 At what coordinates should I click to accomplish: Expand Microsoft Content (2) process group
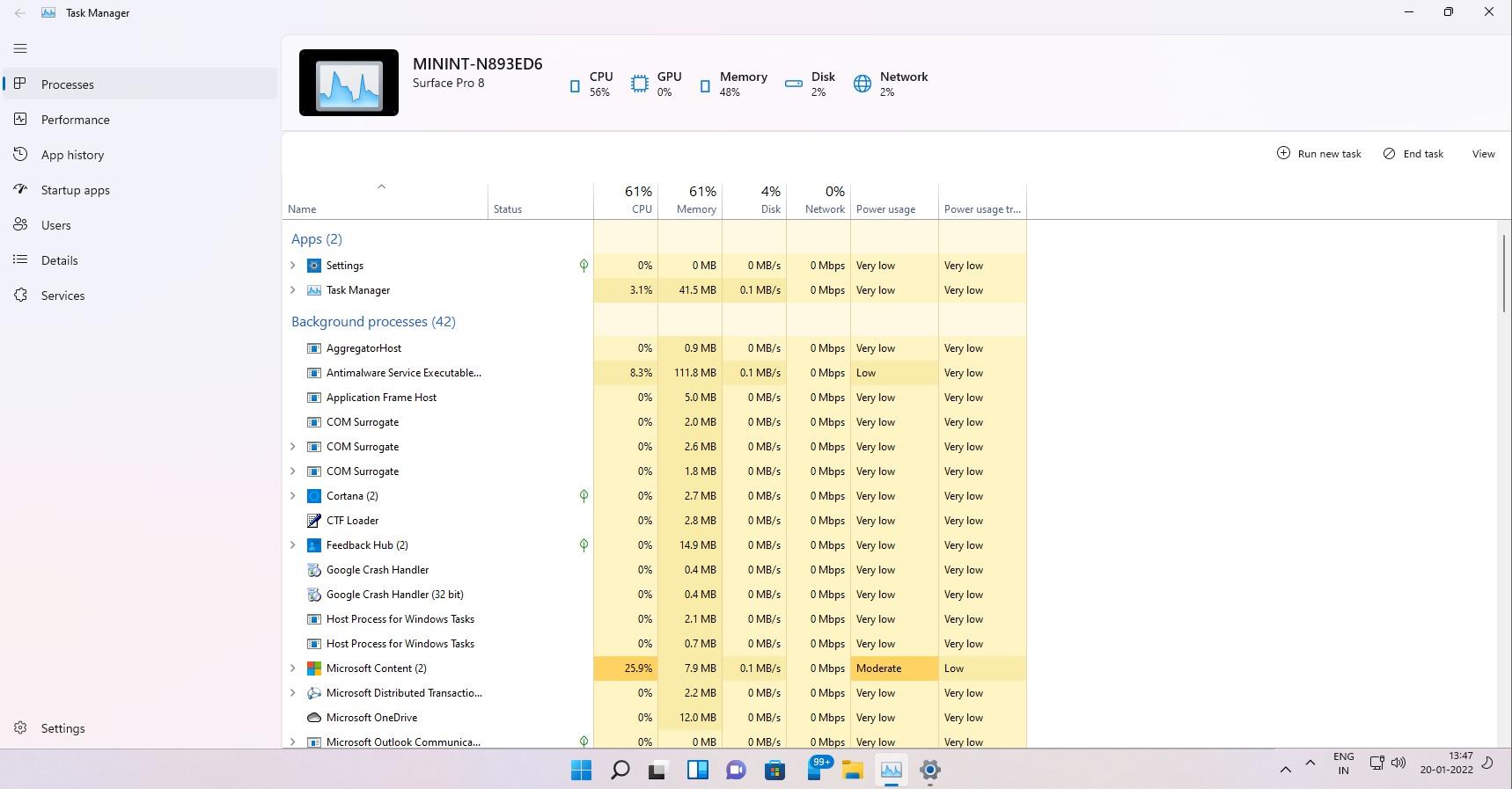[293, 668]
